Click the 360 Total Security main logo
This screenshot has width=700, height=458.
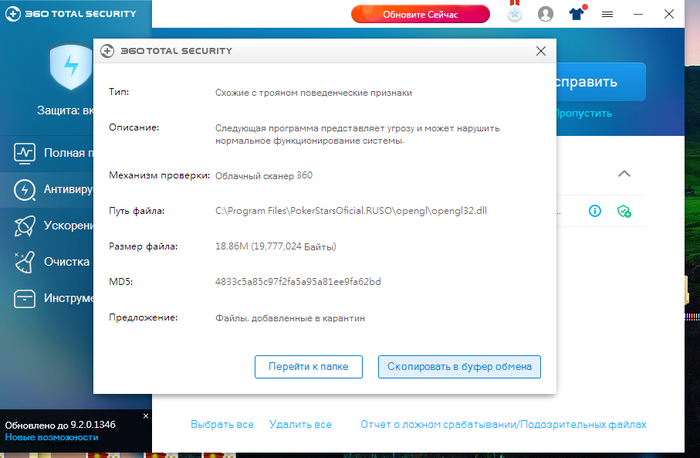[x=71, y=14]
